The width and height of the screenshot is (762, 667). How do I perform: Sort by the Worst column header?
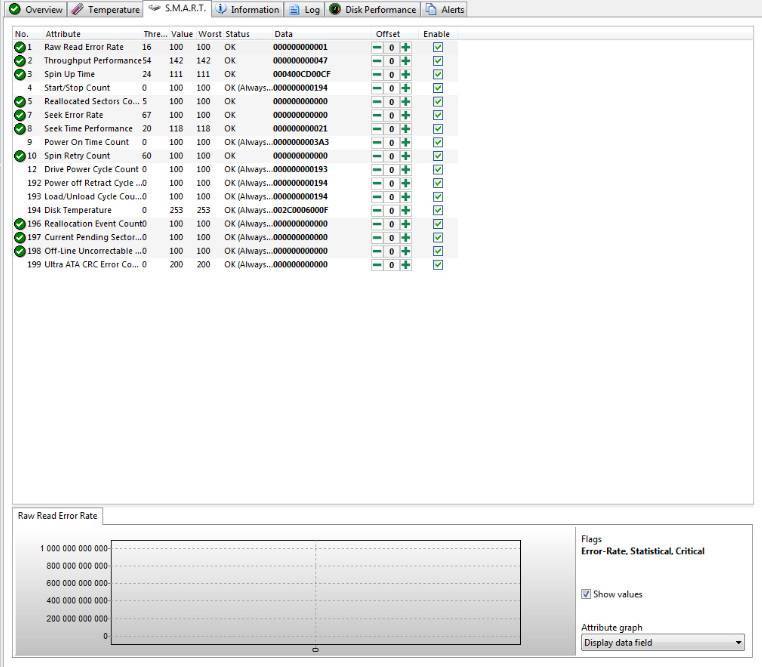point(209,34)
